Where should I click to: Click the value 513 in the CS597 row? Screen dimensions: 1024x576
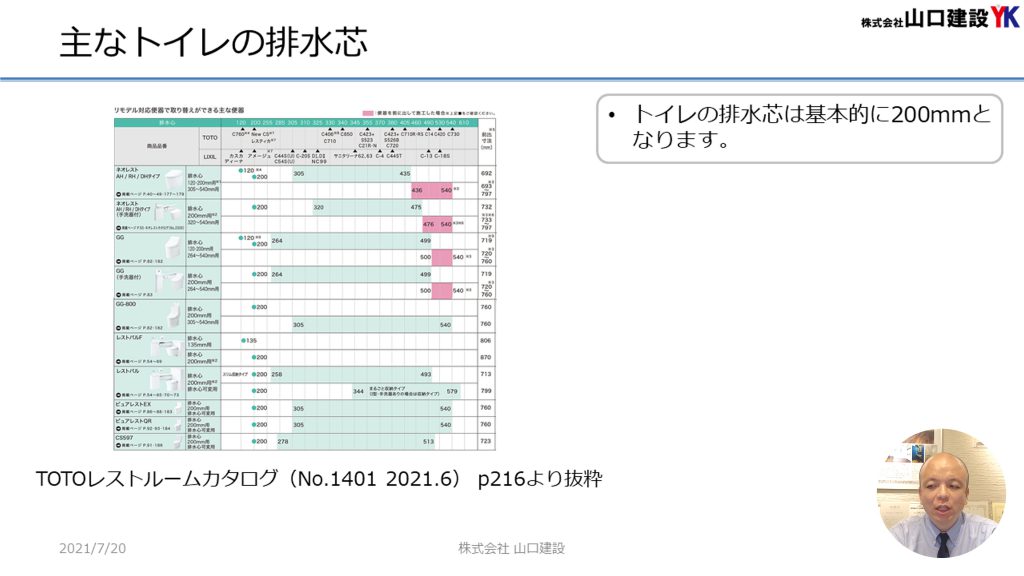[428, 441]
